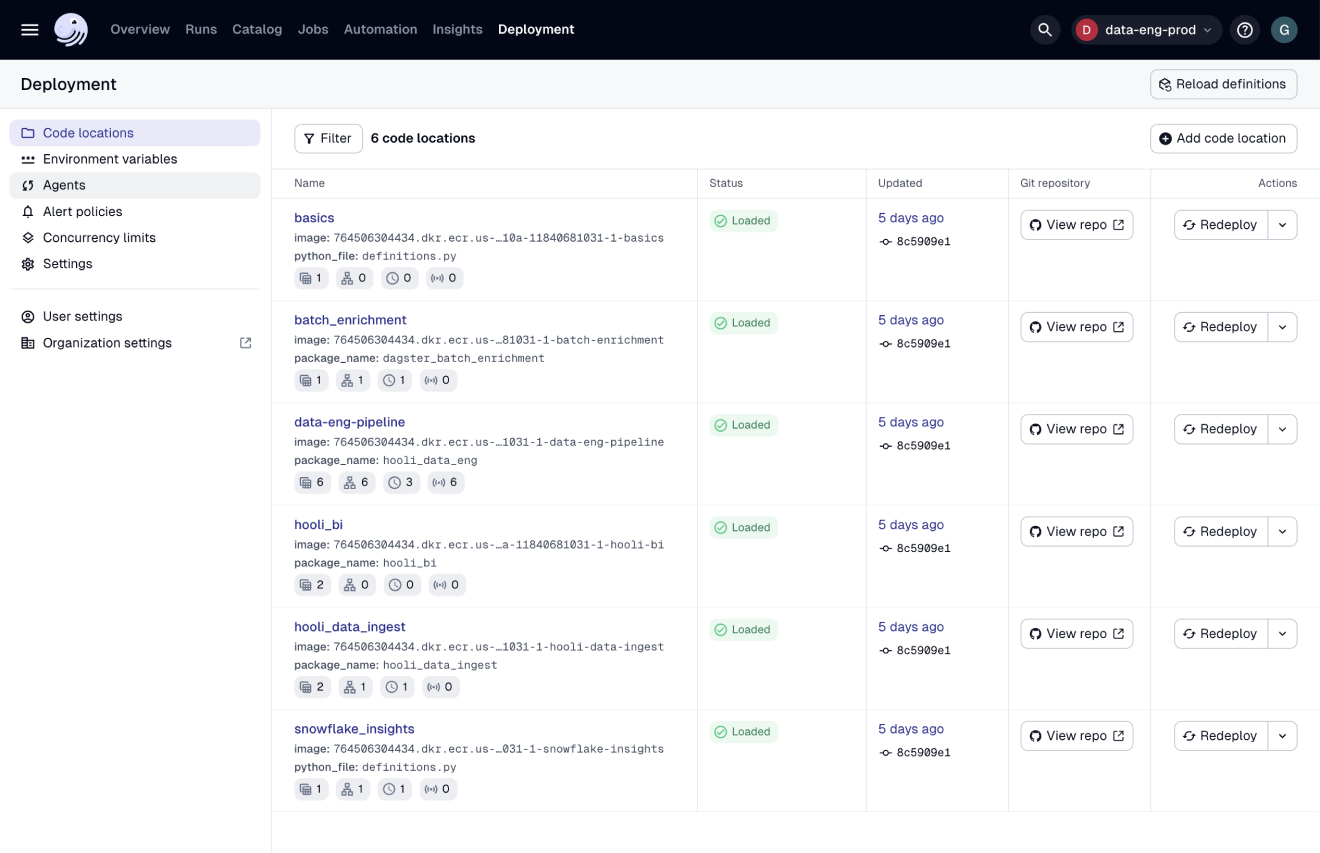Open the Insights navigation item
This screenshot has width=1320, height=853.
click(x=457, y=29)
